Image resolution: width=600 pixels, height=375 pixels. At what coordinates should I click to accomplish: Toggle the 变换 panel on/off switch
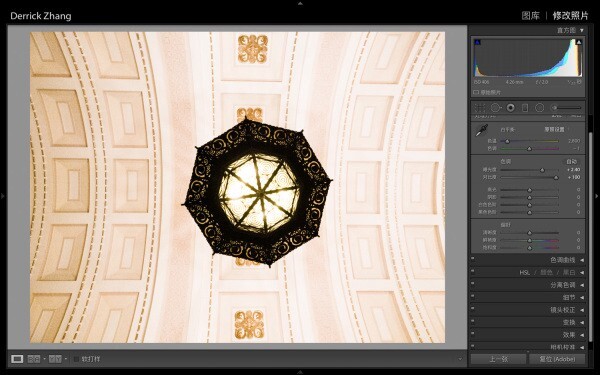(473, 321)
